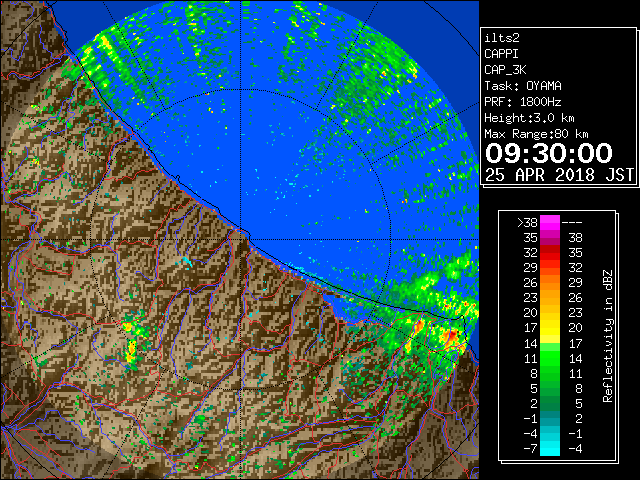Click the cyan -7 dBZ legend swatch
Viewport: 640px width, 480px height.
click(x=550, y=448)
